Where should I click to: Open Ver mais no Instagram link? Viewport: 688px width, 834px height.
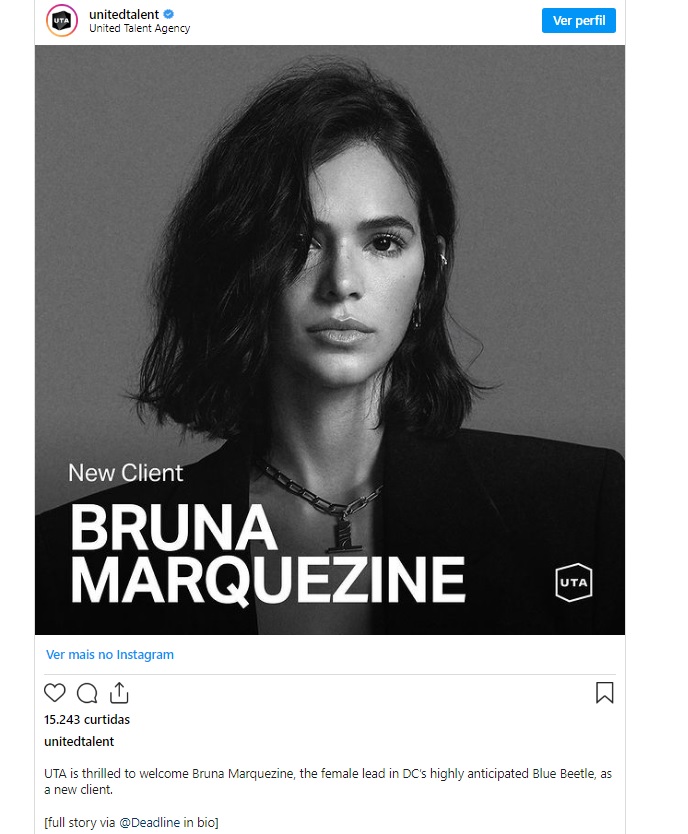click(110, 654)
